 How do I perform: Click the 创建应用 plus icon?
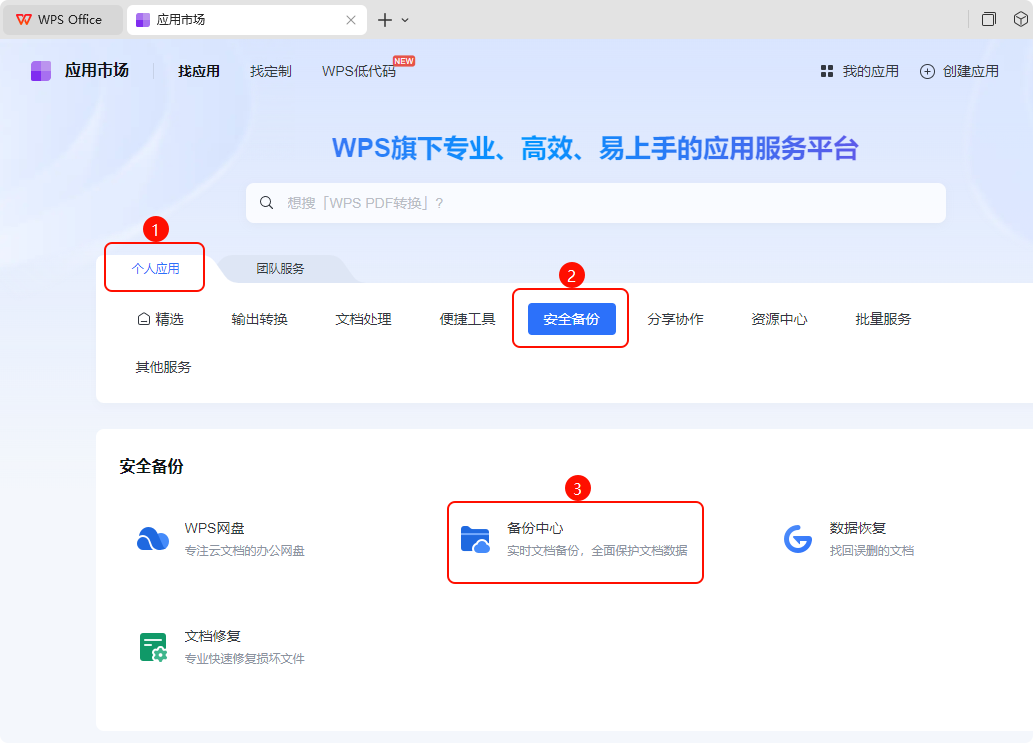point(927,71)
